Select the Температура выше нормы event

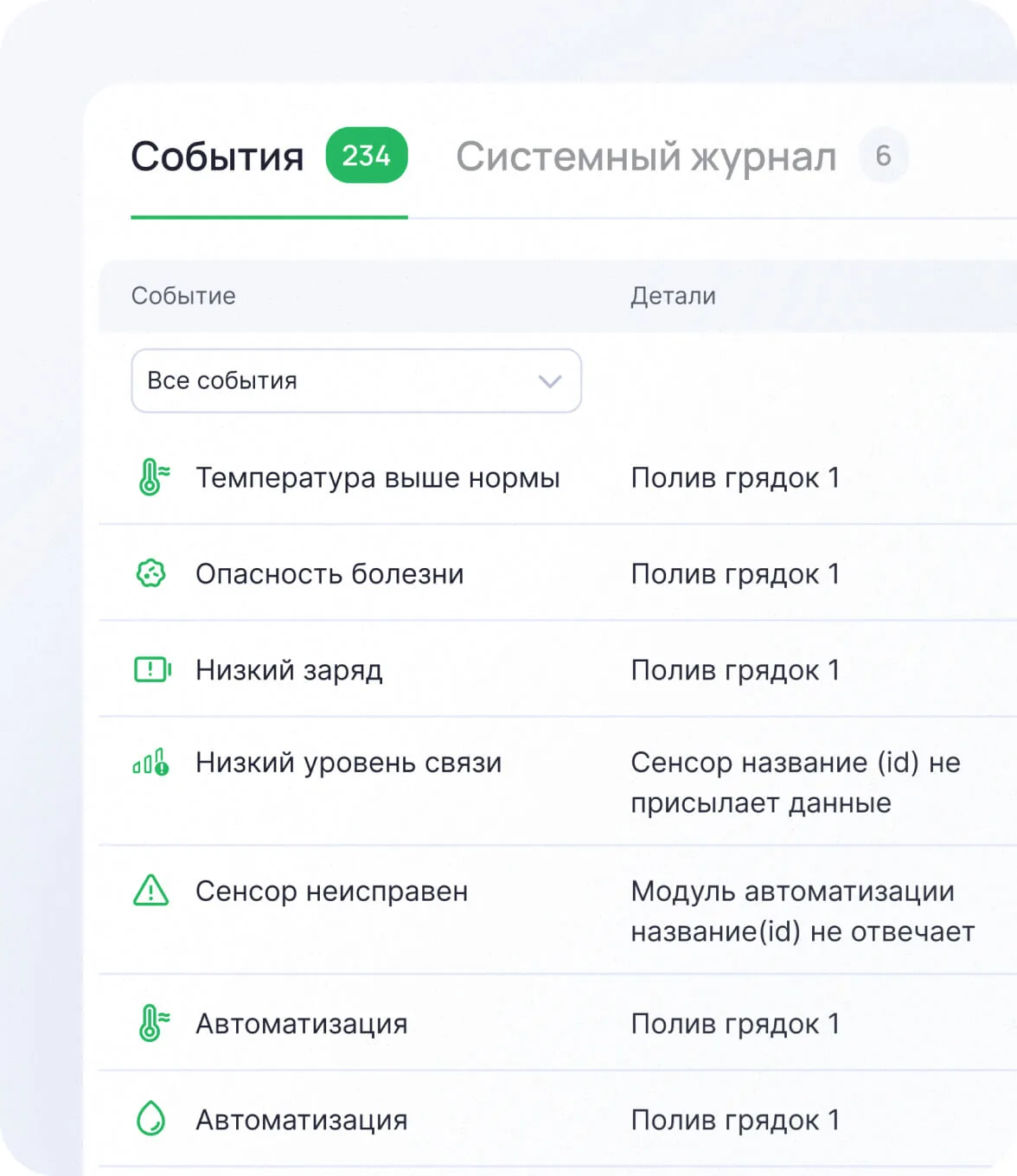378,477
